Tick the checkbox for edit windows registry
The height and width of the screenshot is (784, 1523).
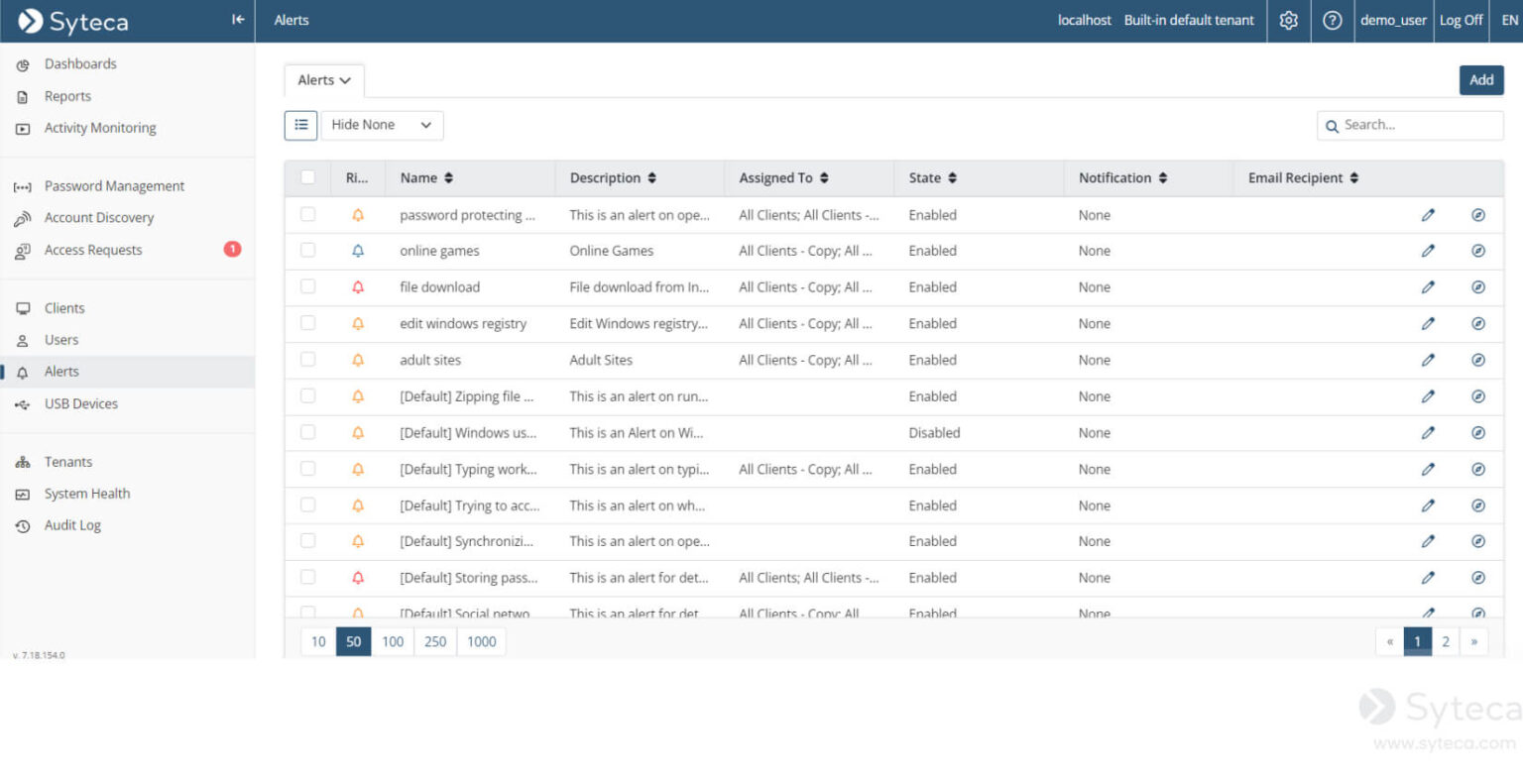click(308, 323)
